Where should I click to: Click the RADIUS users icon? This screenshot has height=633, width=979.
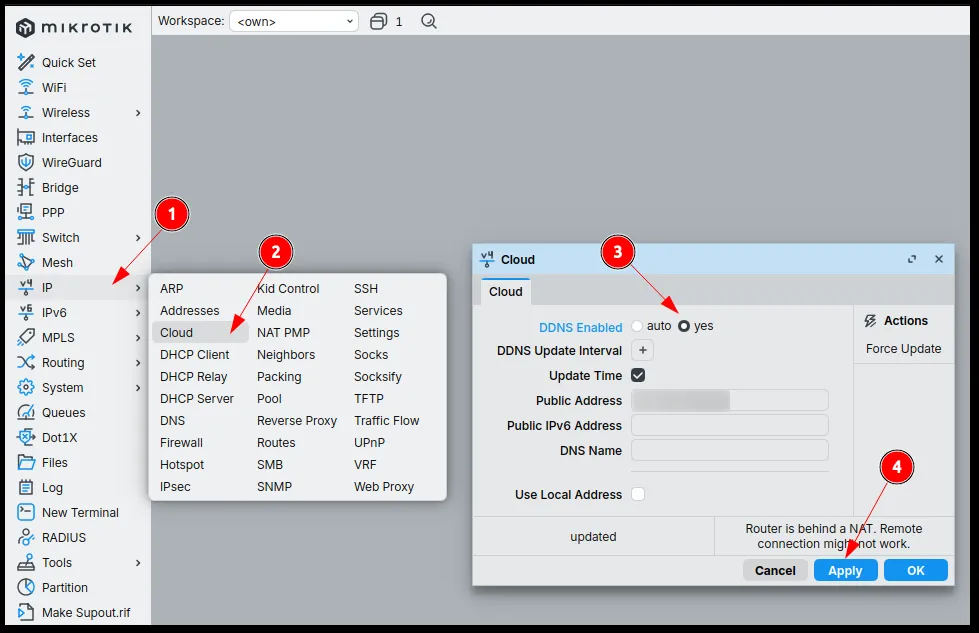tap(26, 537)
